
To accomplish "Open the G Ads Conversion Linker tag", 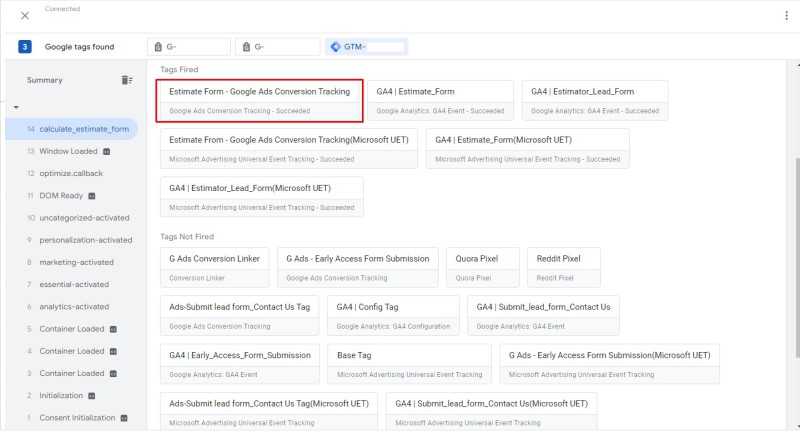I will click(214, 266).
